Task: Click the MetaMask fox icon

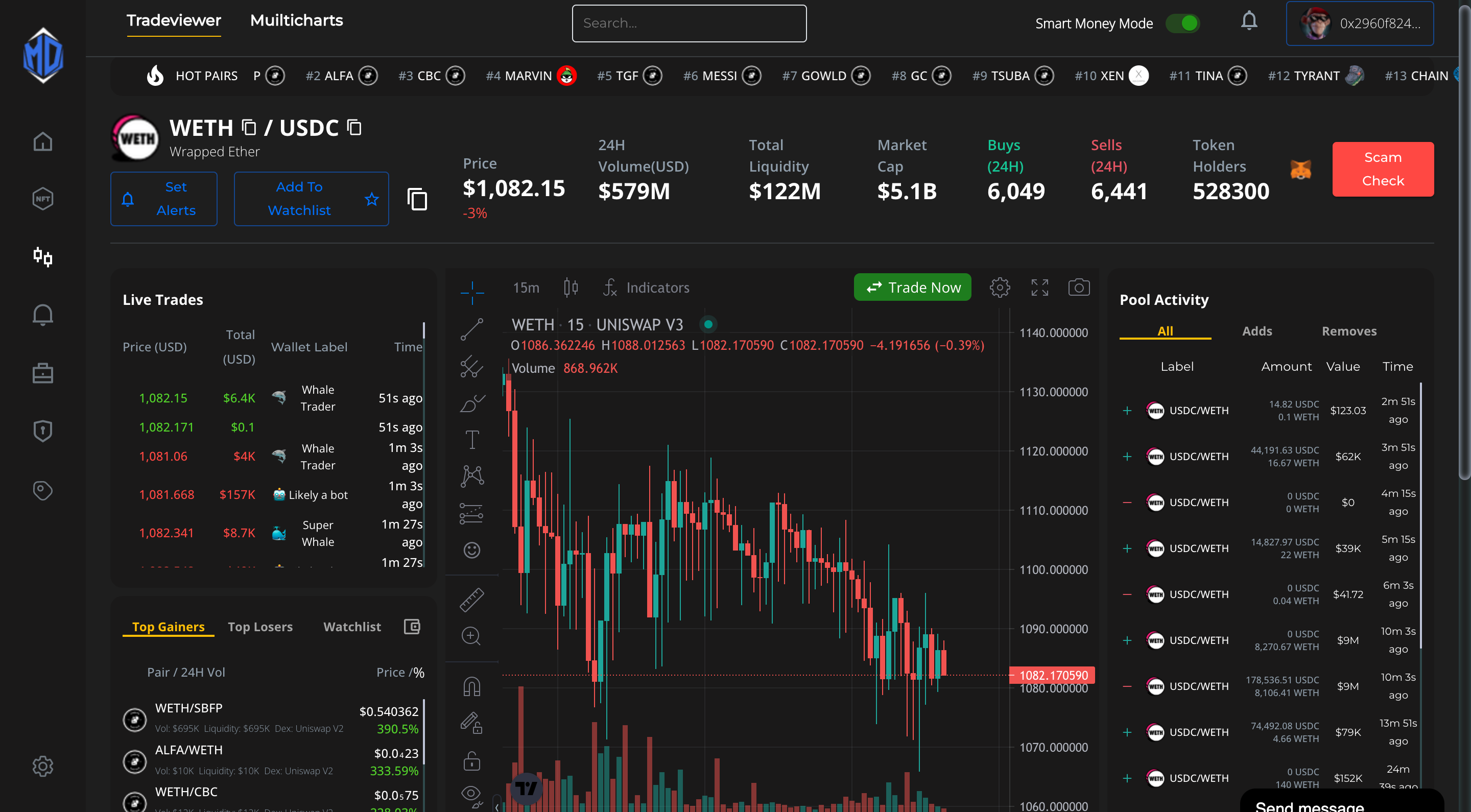Action: [x=1300, y=170]
